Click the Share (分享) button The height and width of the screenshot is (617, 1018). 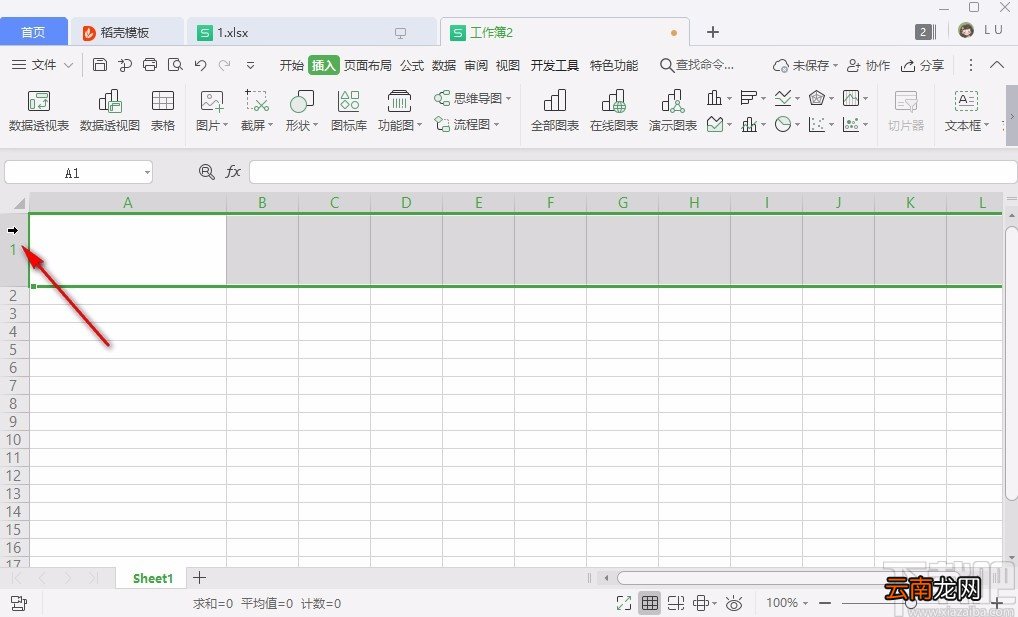[x=923, y=66]
